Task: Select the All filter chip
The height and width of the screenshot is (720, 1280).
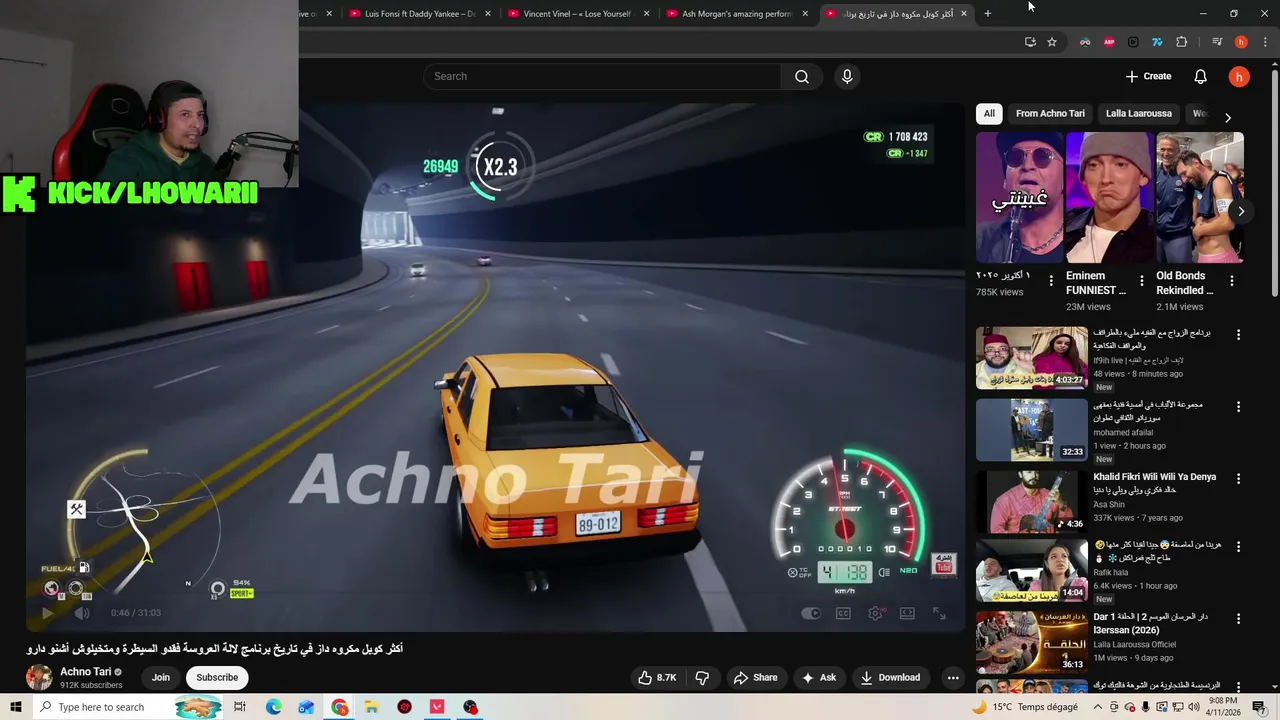Action: 989,113
